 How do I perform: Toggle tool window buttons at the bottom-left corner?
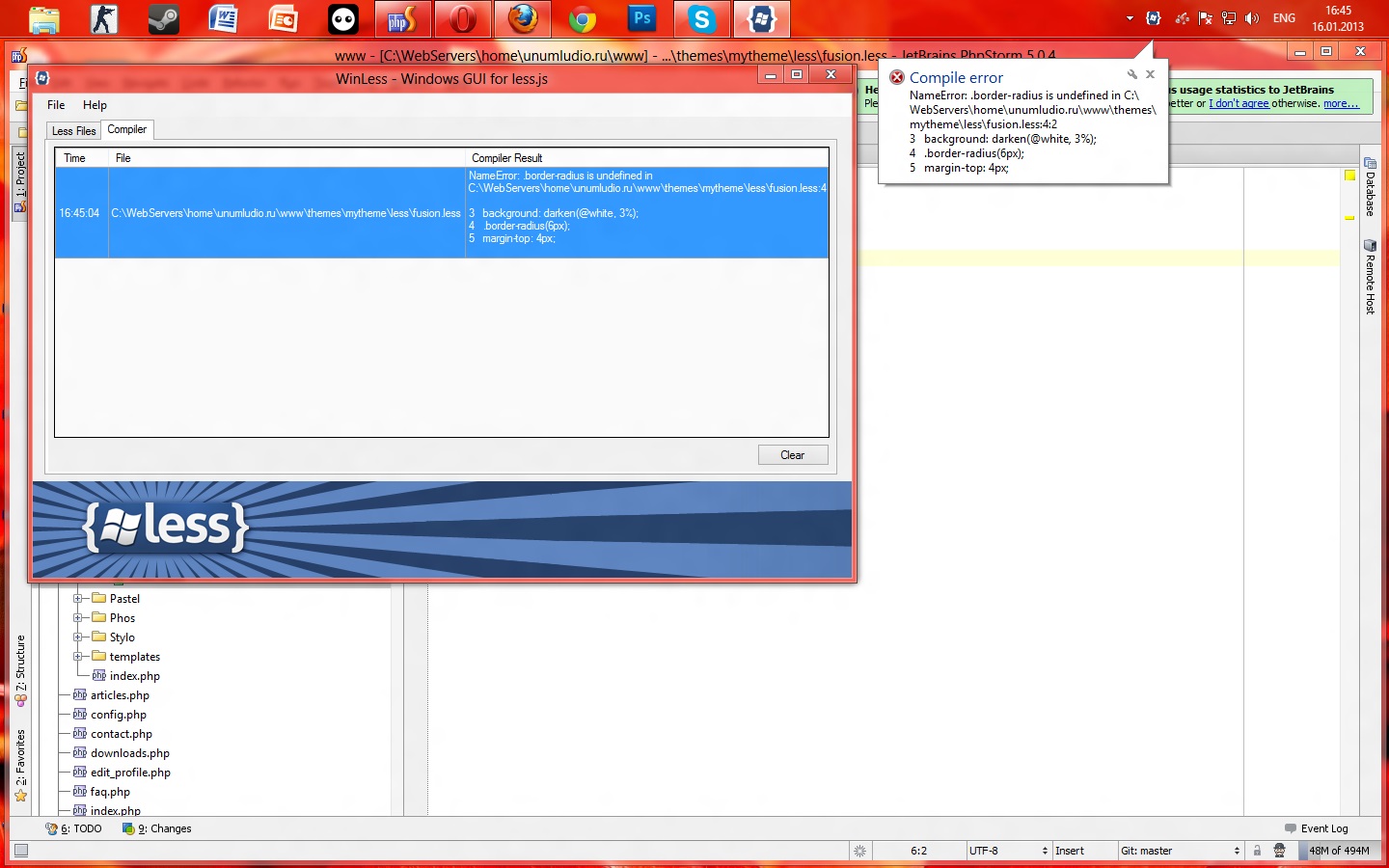point(21,851)
